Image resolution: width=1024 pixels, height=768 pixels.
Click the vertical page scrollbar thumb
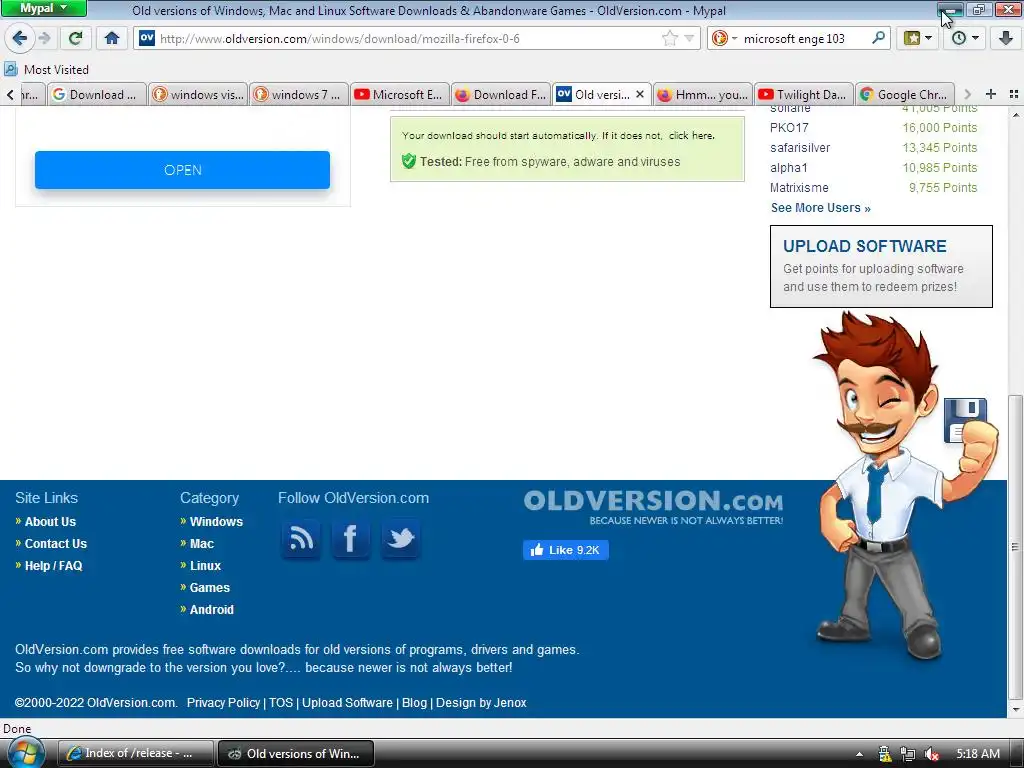[x=1015, y=547]
